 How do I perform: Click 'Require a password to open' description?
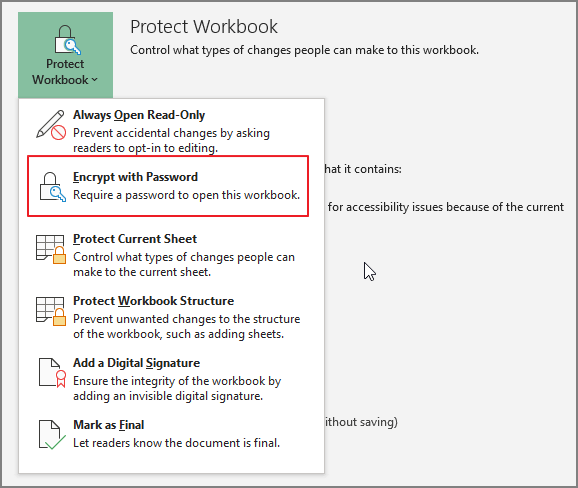[x=186, y=195]
